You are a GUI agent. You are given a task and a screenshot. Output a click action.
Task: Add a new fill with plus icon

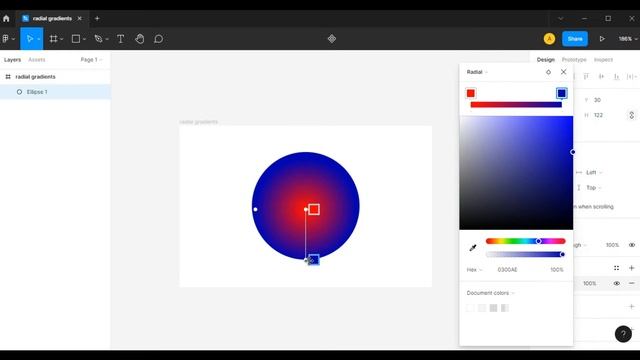[x=631, y=268]
